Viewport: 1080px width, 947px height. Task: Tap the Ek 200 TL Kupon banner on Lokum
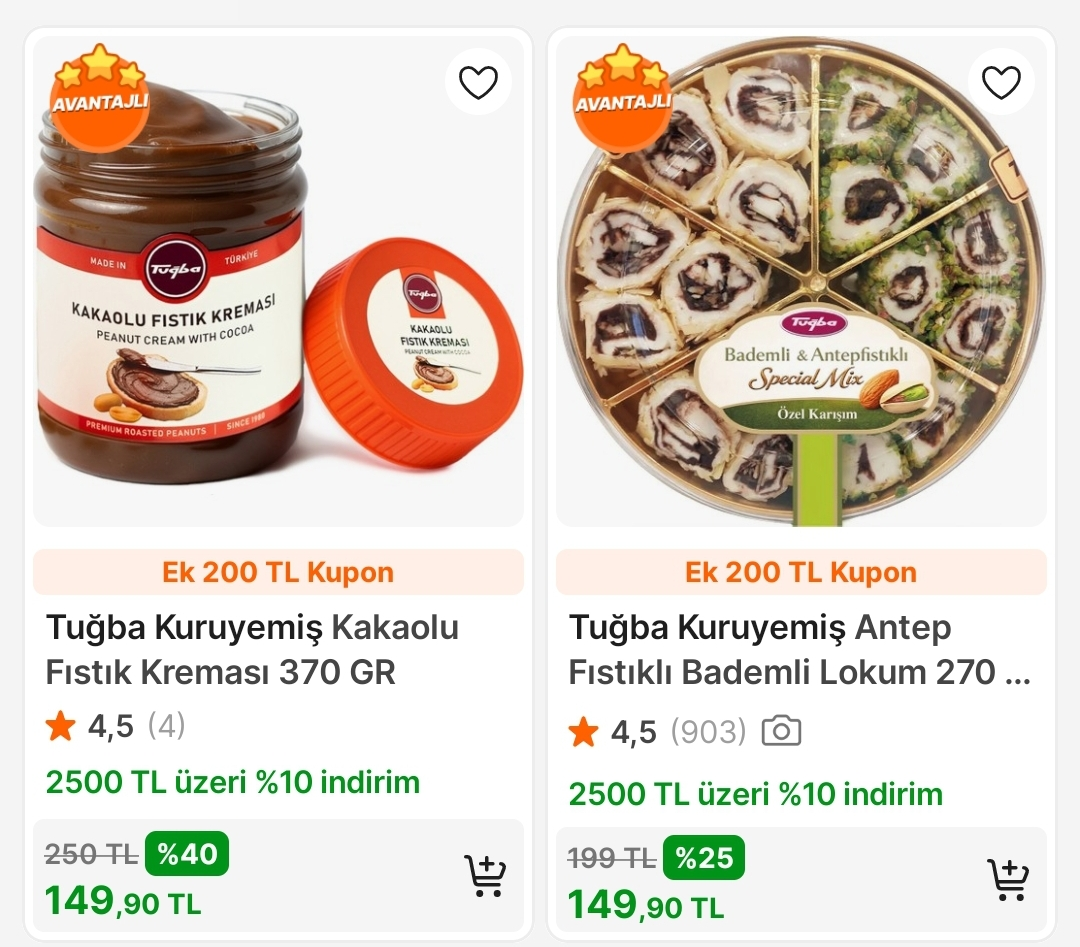point(801,572)
